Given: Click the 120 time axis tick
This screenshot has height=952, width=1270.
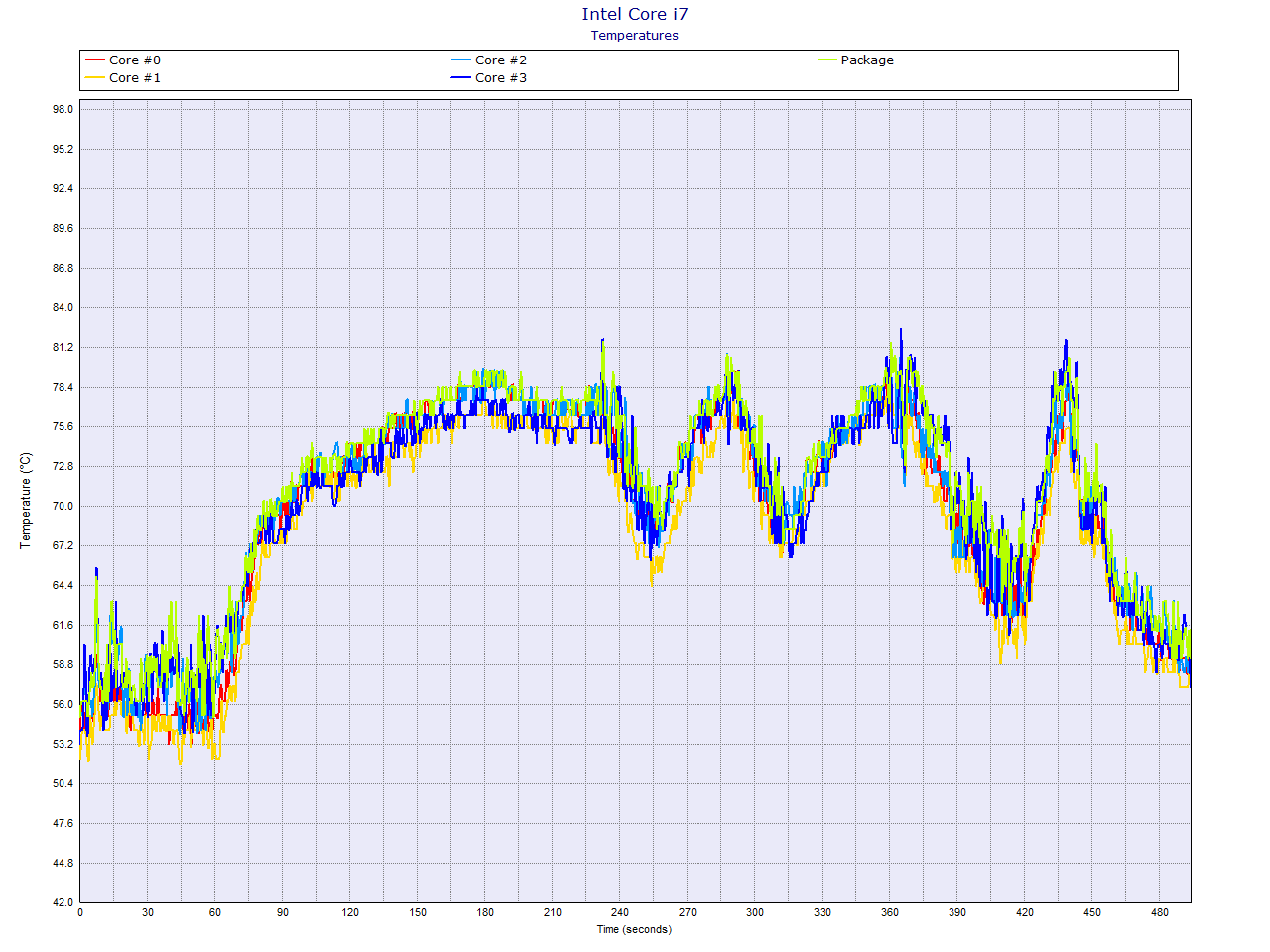Looking at the screenshot, I should 350,912.
